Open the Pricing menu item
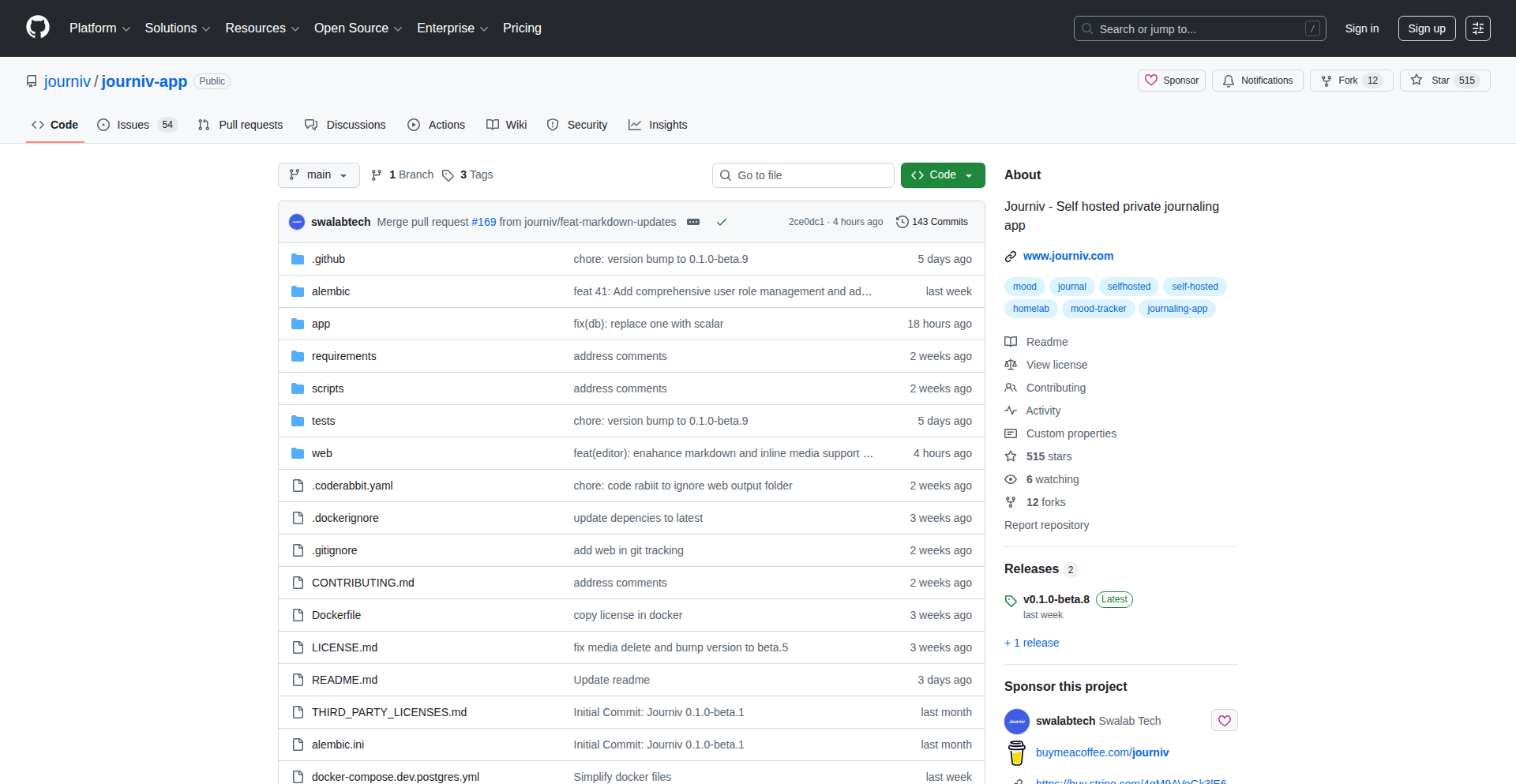Viewport: 1516px width, 784px height. [522, 28]
